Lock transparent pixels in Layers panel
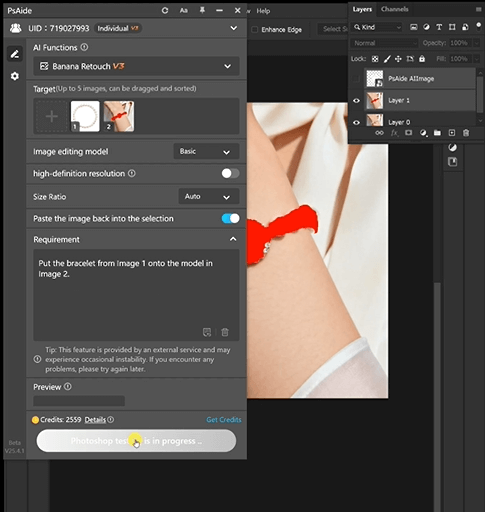The height and width of the screenshot is (512, 485). pos(375,59)
